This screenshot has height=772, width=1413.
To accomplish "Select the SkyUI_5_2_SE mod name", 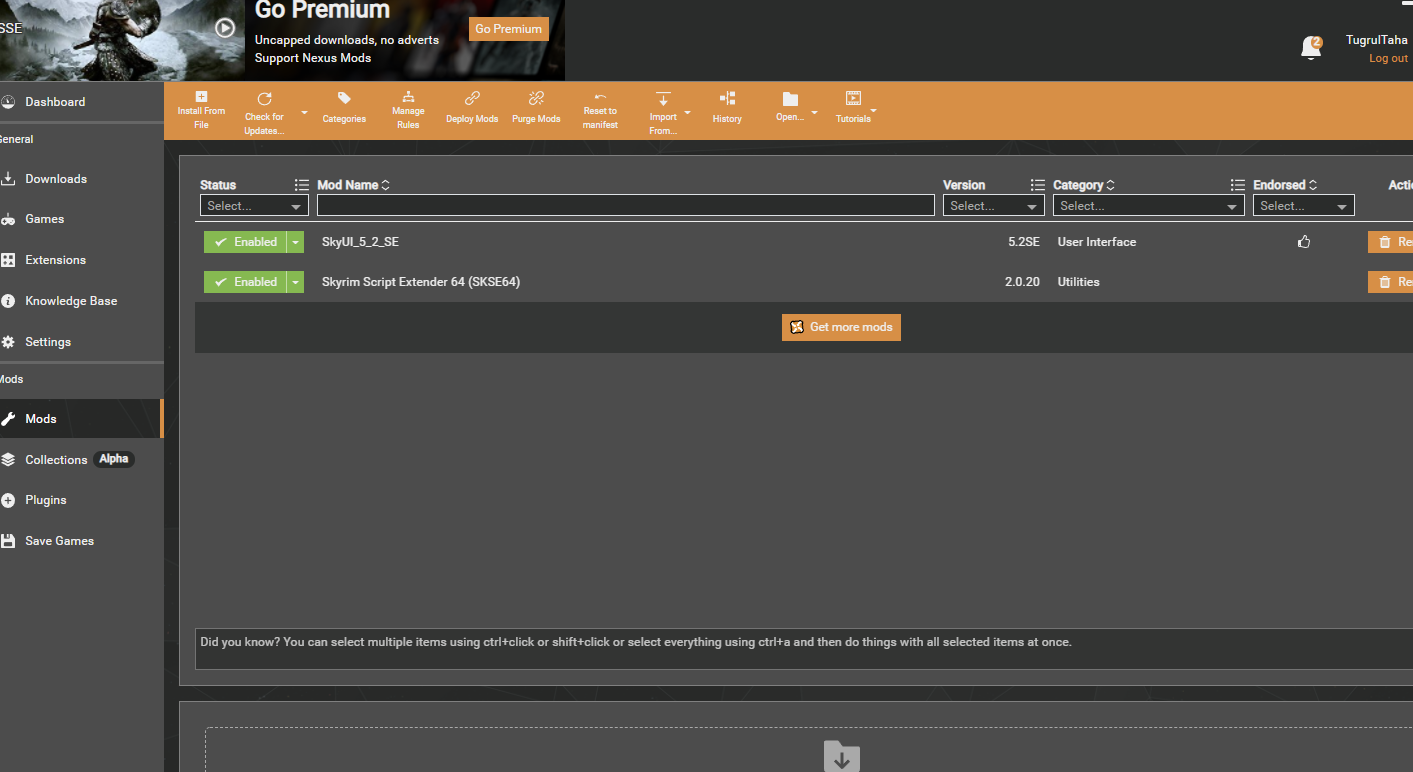I will coord(360,242).
